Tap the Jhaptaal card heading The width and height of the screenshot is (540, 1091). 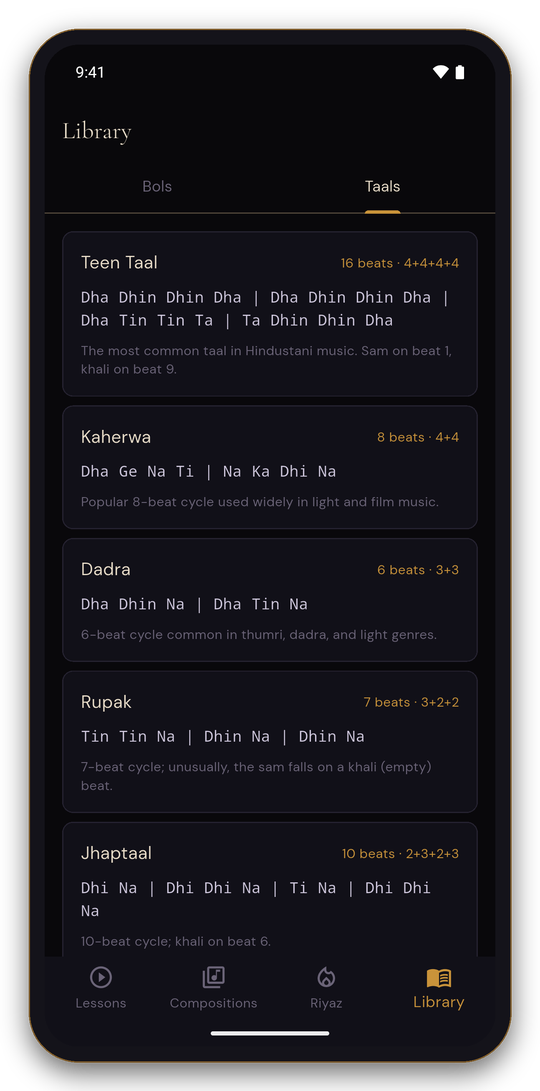coord(116,853)
